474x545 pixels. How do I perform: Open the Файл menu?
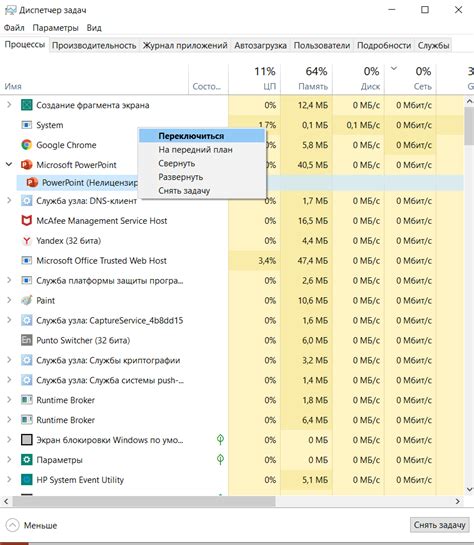point(14,27)
